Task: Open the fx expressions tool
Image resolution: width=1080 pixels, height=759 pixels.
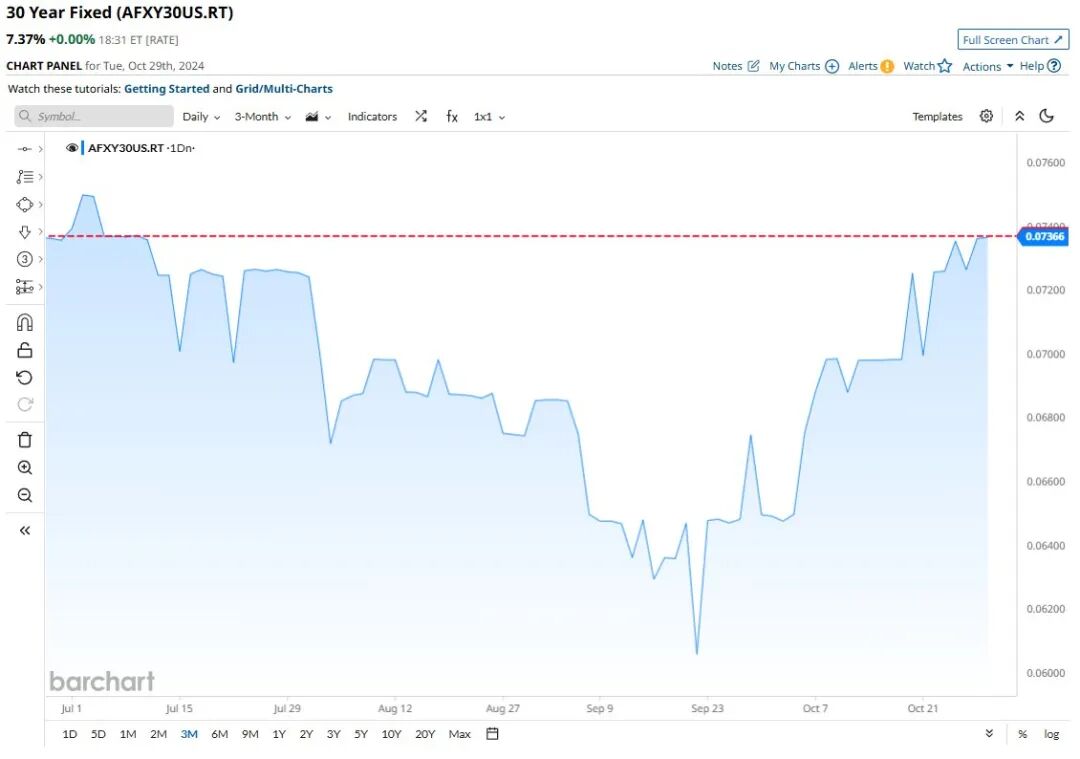Action: [452, 116]
